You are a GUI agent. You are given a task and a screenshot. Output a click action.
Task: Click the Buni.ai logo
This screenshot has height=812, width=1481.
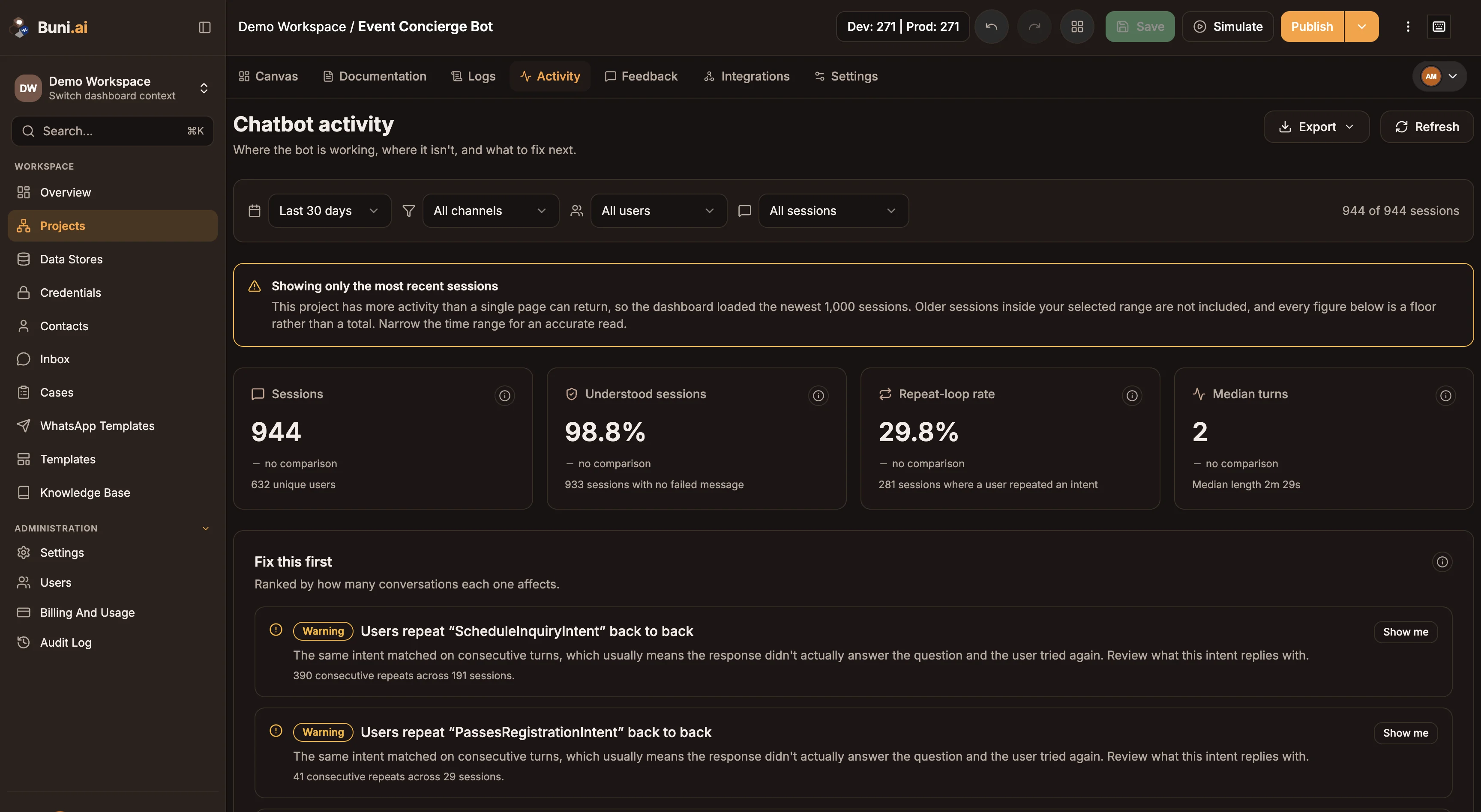click(x=49, y=27)
